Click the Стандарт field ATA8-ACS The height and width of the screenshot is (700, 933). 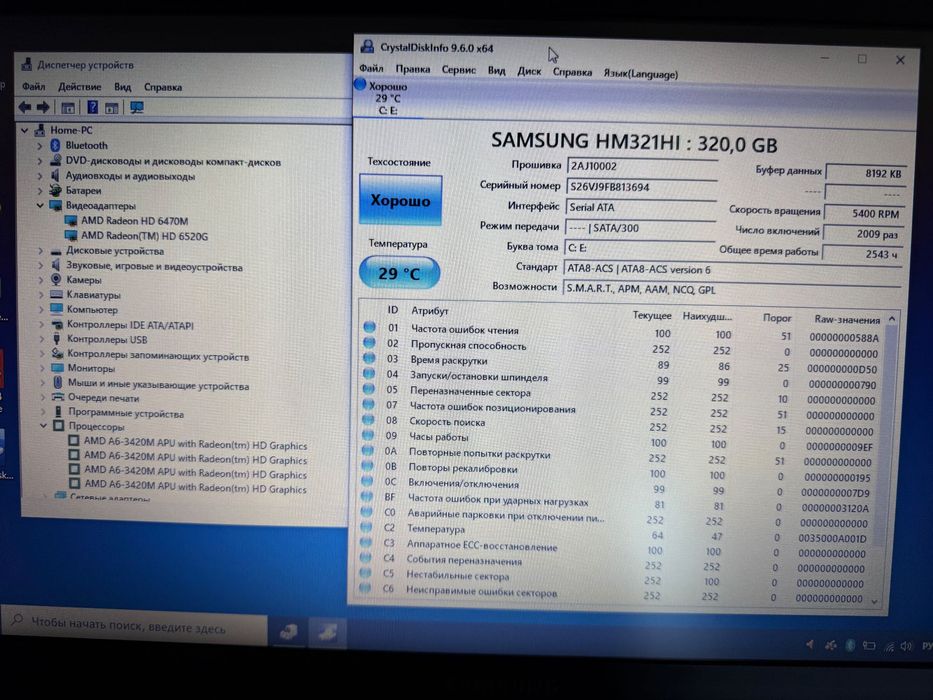[732, 270]
